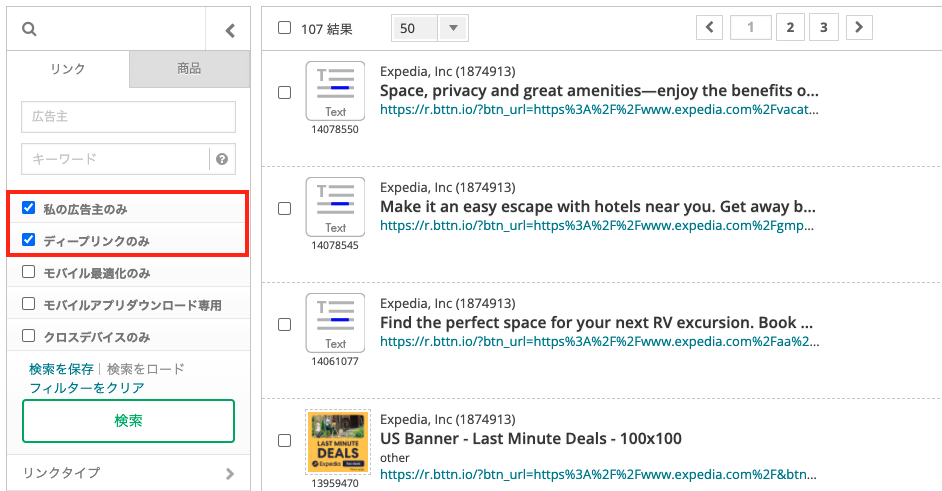Click Text icon for link 14078545

pyautogui.click(x=335, y=207)
